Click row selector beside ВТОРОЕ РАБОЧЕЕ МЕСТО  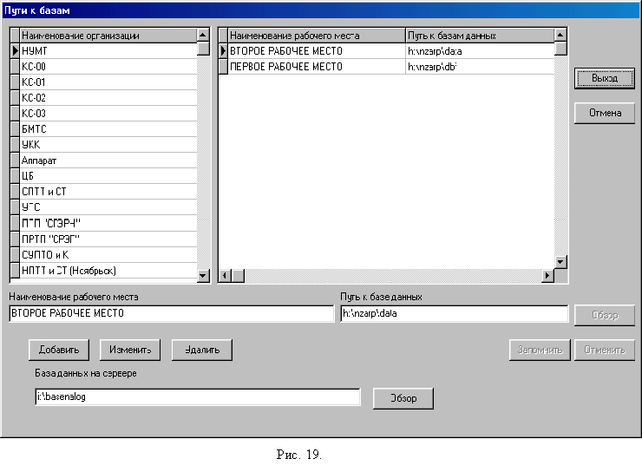(x=223, y=51)
